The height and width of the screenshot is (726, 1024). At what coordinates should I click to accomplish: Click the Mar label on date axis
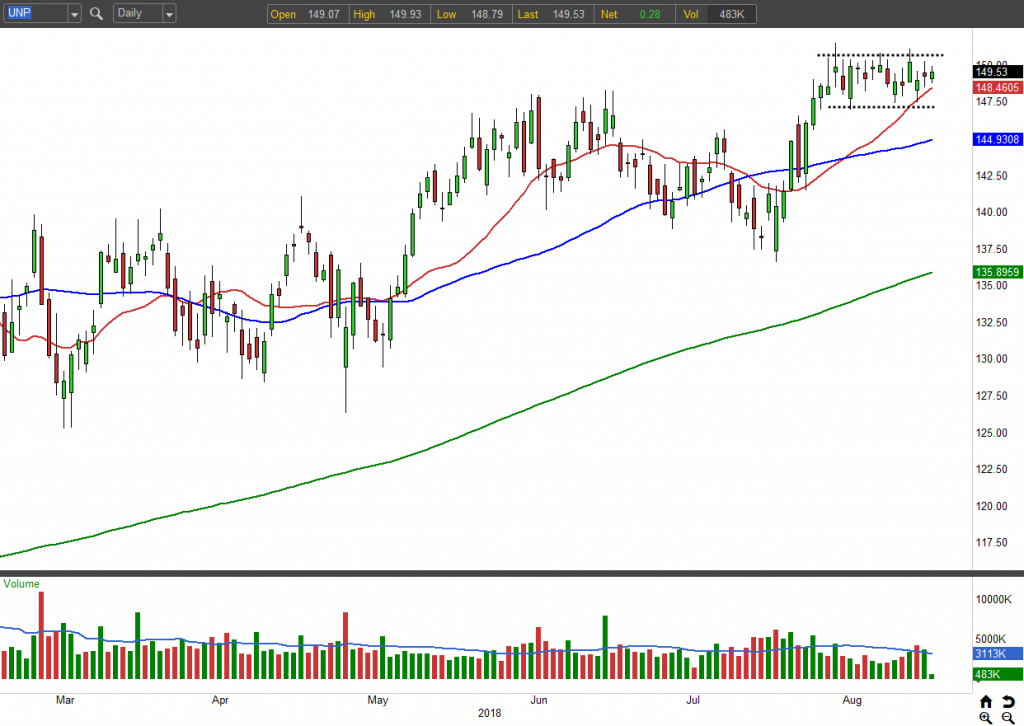[65, 700]
